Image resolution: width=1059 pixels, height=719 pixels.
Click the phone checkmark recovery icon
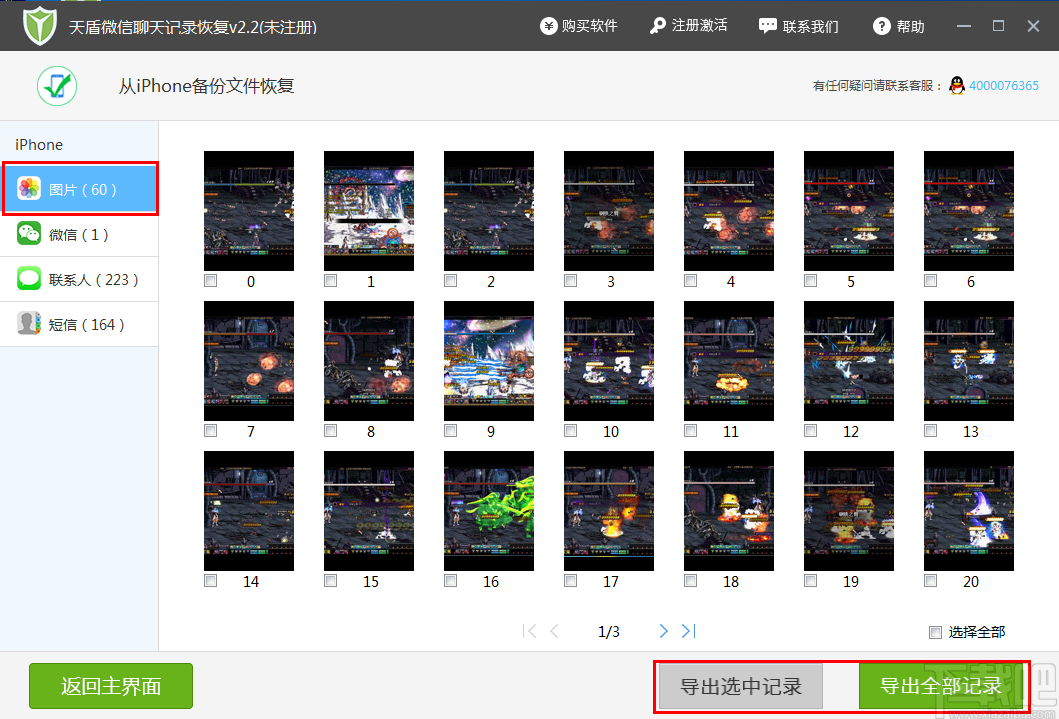tap(57, 86)
